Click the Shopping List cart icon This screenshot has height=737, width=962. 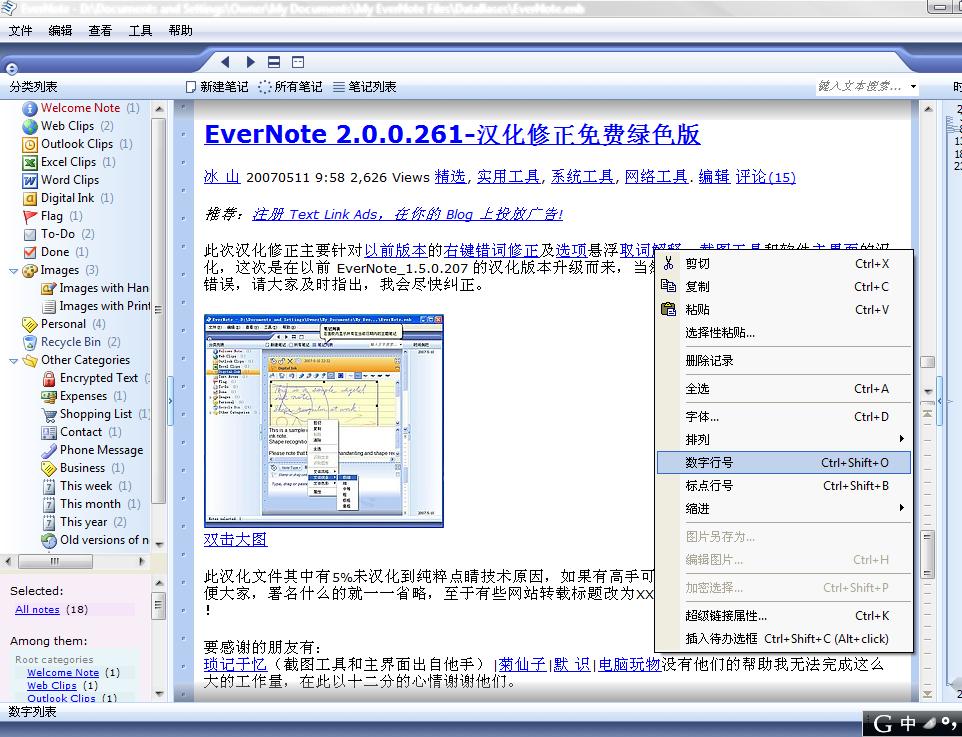point(49,415)
